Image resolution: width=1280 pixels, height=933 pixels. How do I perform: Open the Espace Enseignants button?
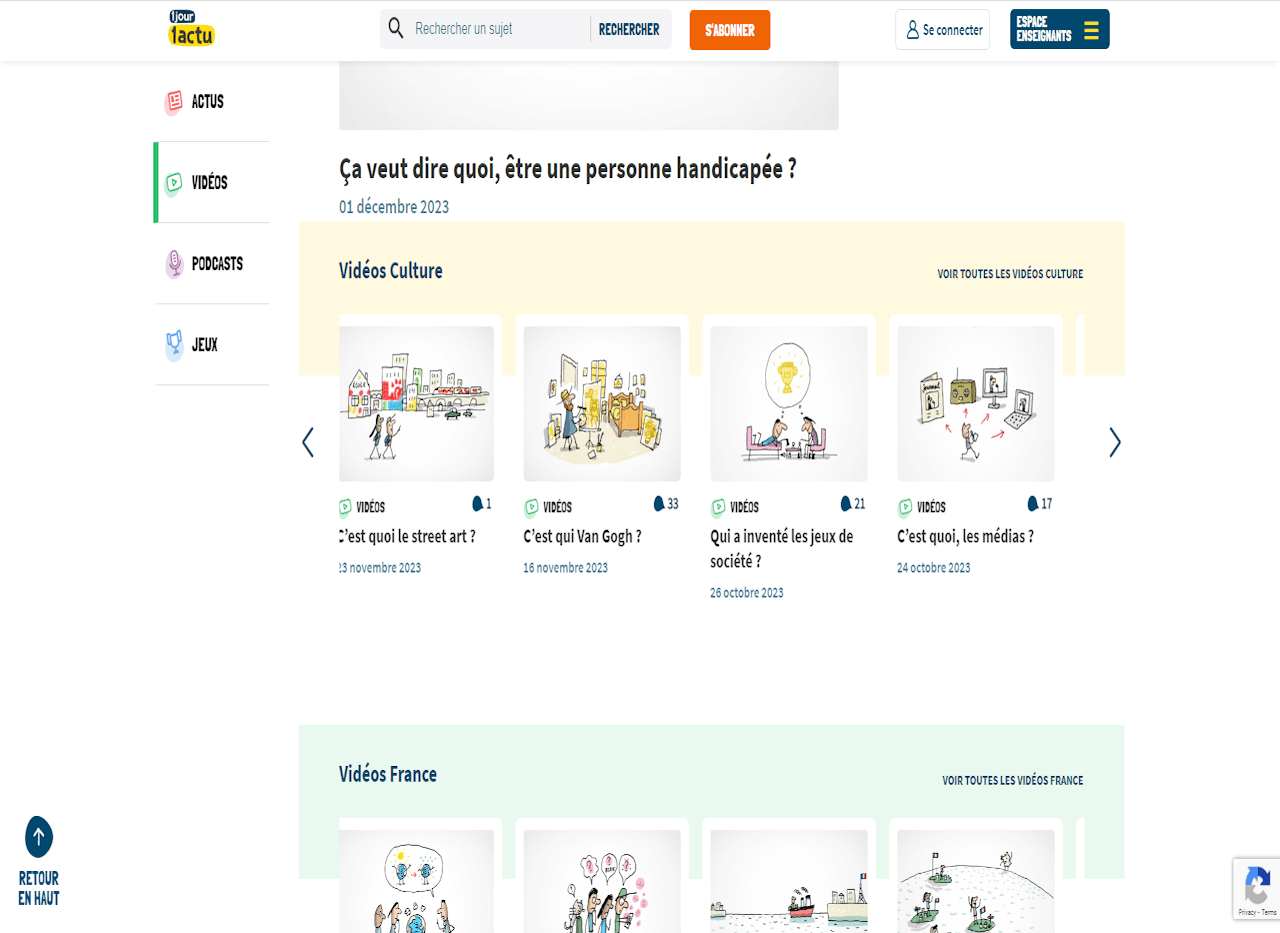[x=1060, y=29]
